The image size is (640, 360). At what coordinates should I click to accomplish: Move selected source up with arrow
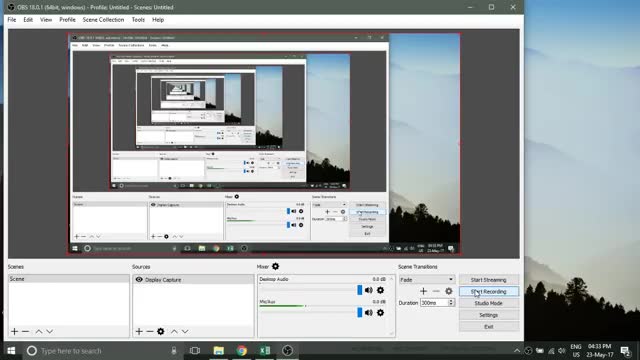(174, 331)
